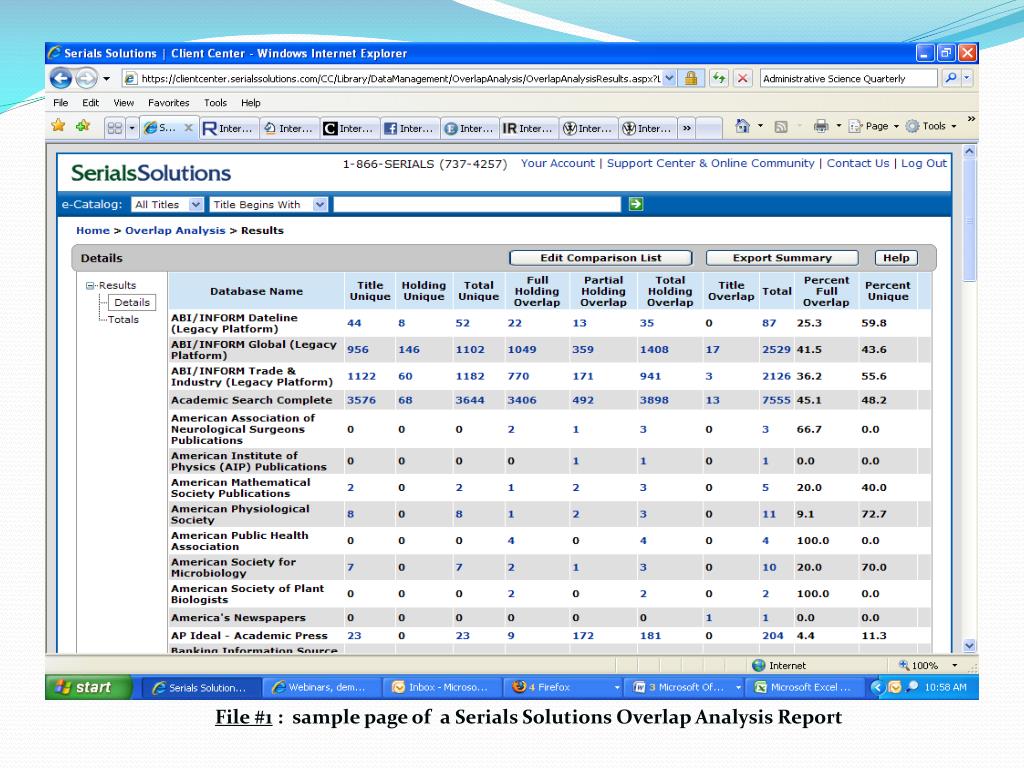Switch to the tab with the R icon

pos(228,129)
